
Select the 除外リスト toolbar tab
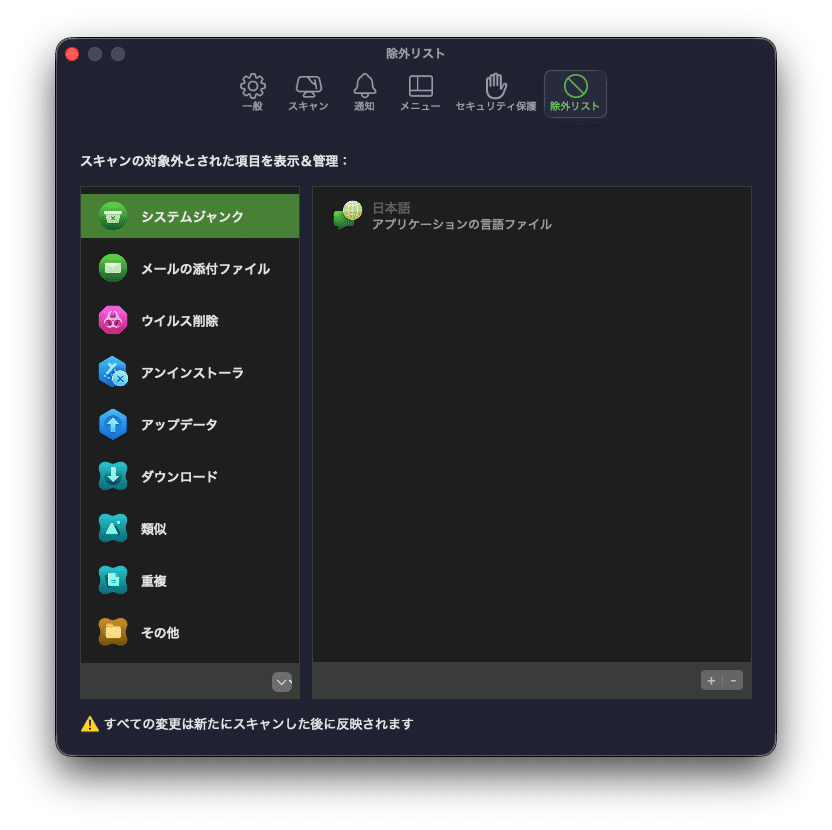pos(575,92)
